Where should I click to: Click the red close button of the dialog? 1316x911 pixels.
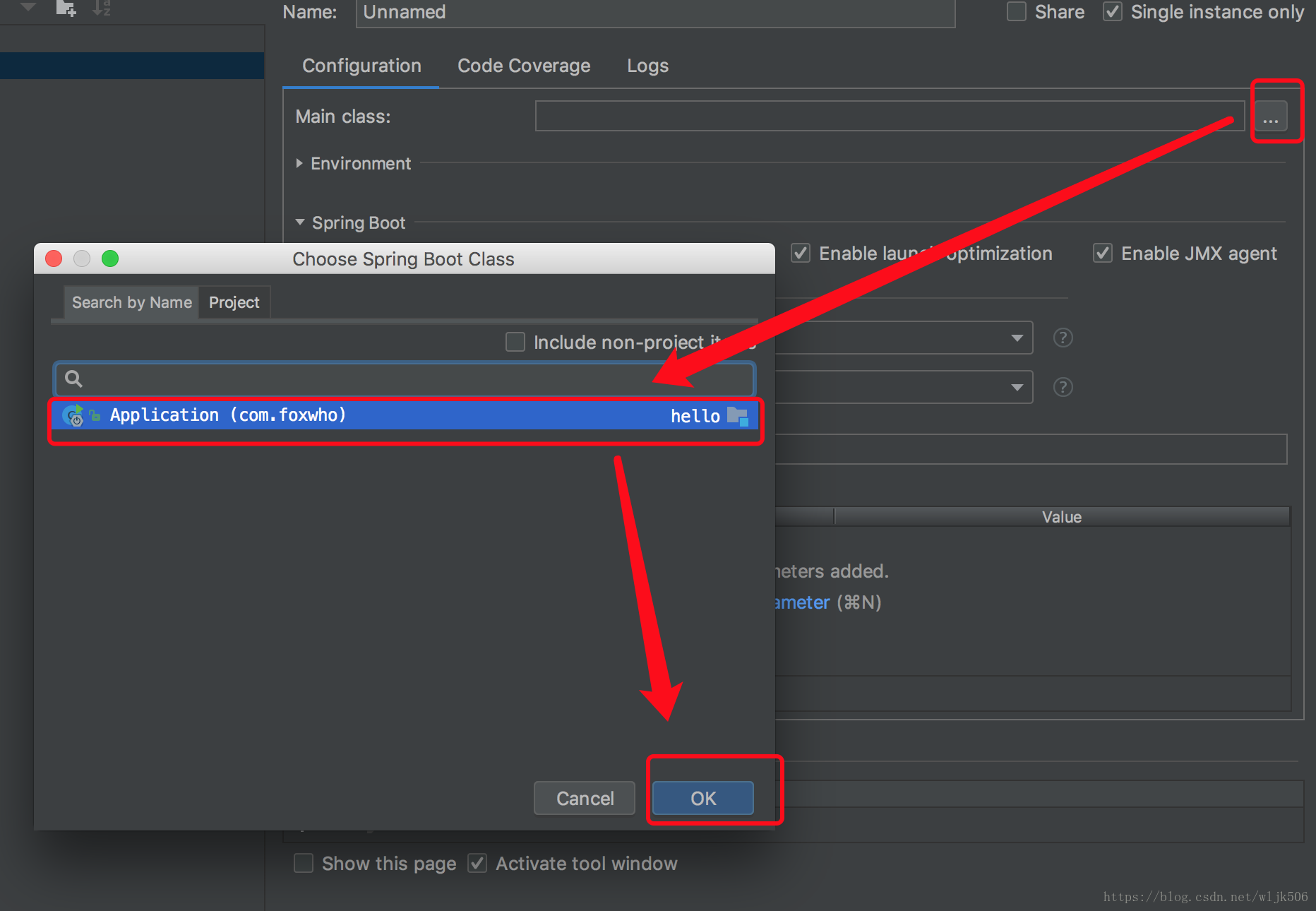54,258
